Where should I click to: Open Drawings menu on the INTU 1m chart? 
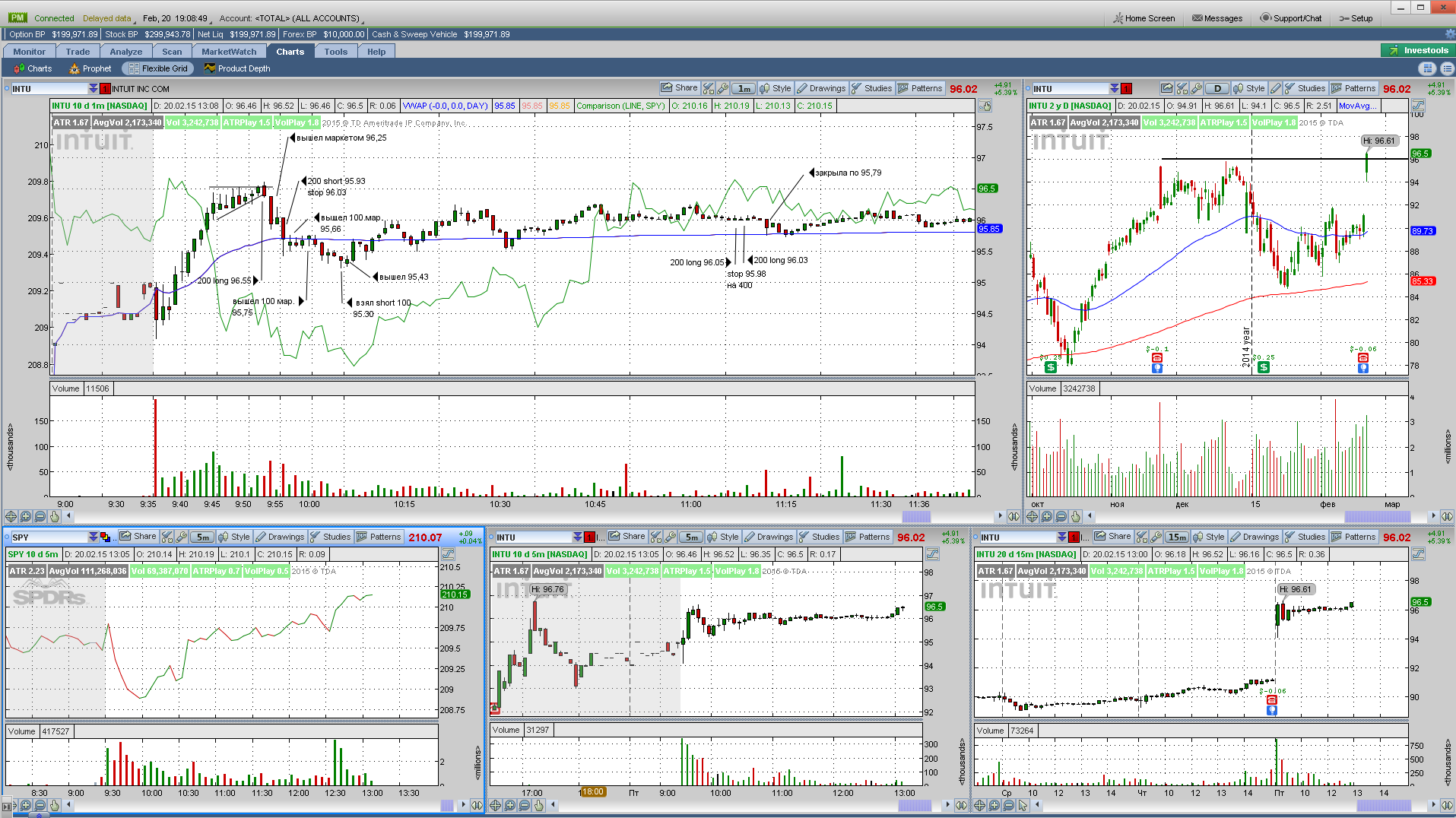821,88
